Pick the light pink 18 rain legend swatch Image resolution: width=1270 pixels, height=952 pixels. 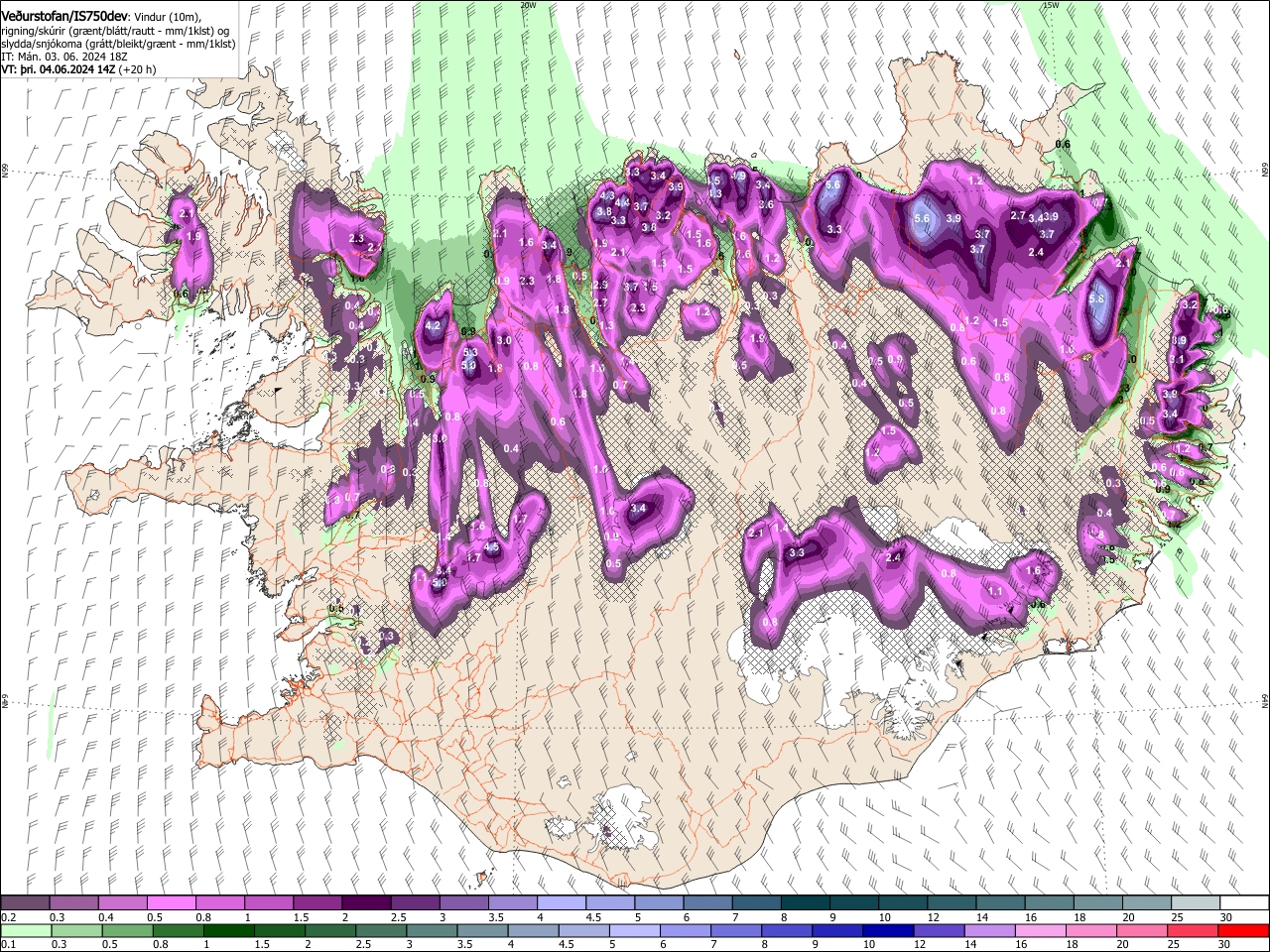pos(1090,930)
